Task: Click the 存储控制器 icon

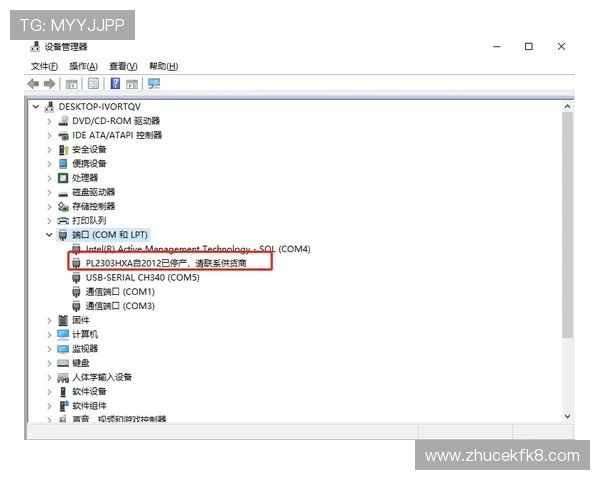Action: pyautogui.click(x=63, y=207)
